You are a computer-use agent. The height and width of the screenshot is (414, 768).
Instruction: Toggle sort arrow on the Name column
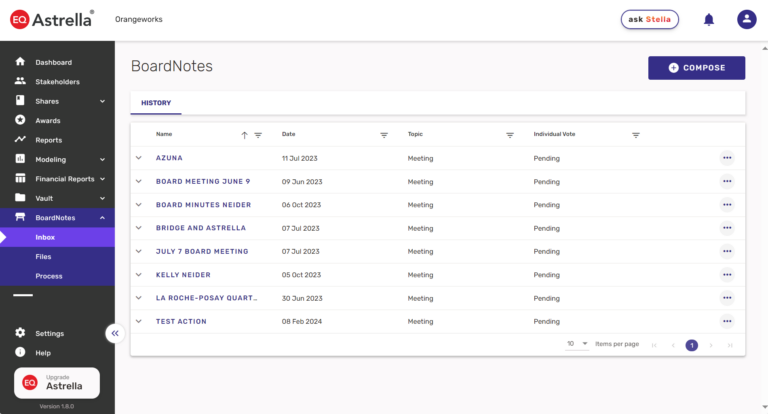coord(244,135)
